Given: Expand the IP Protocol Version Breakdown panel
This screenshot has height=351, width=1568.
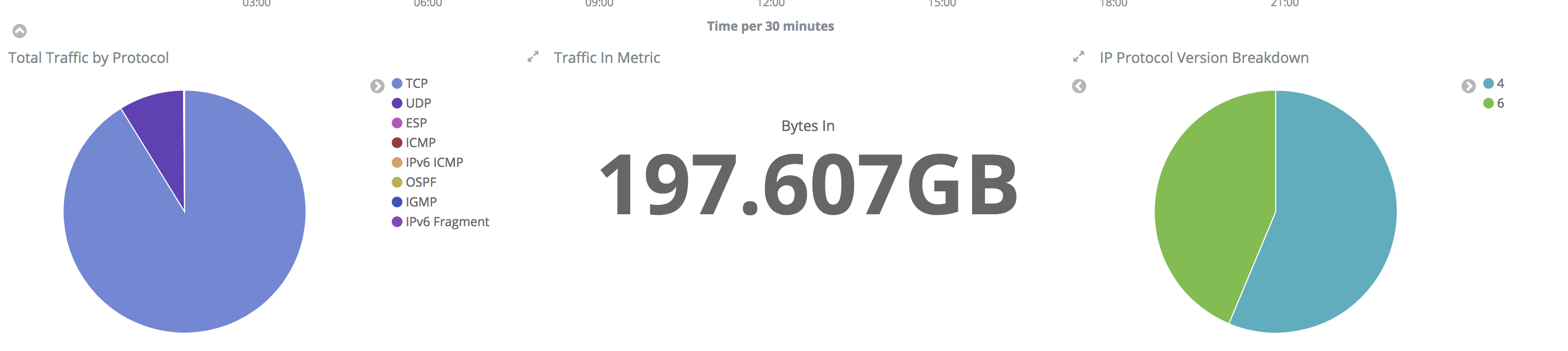Looking at the screenshot, I should [x=1079, y=57].
